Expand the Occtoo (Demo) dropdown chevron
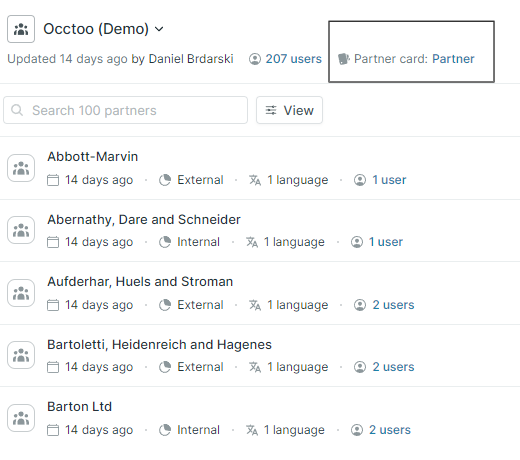The height and width of the screenshot is (460, 520). (x=159, y=29)
